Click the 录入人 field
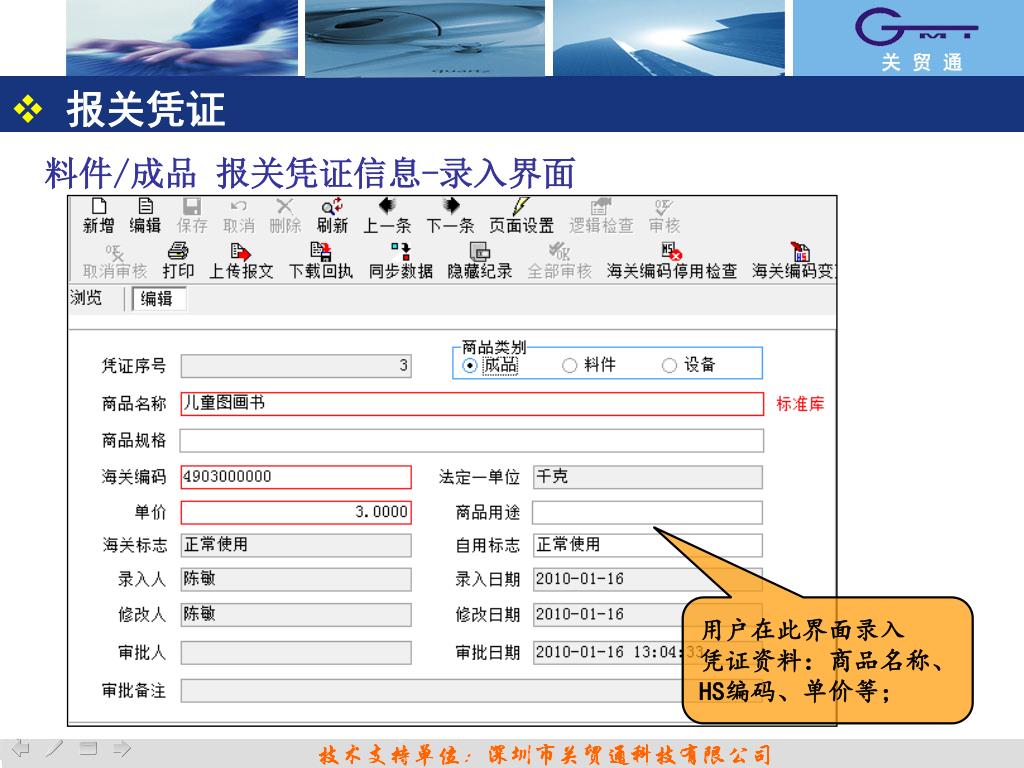This screenshot has width=1024, height=768. [x=296, y=579]
